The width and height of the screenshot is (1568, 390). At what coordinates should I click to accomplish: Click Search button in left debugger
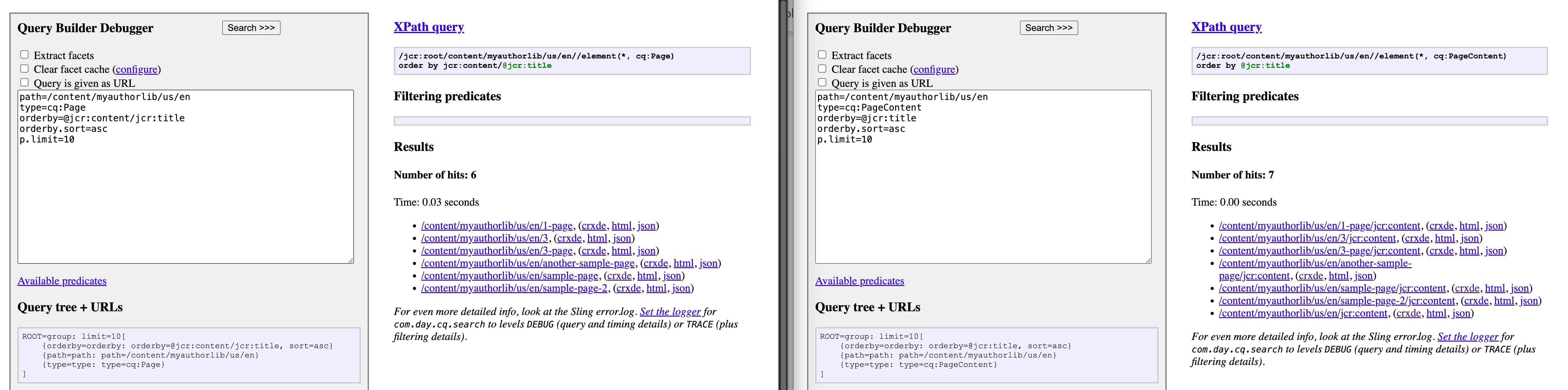point(251,28)
